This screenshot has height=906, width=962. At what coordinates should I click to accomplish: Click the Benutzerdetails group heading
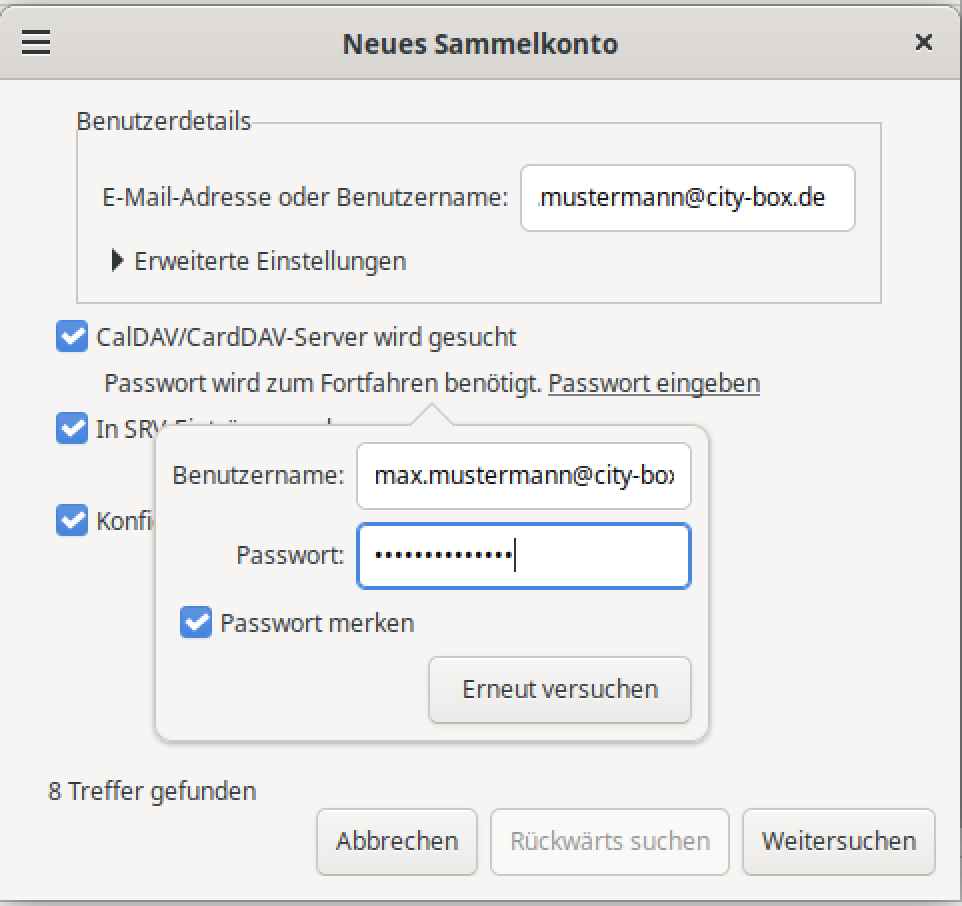coord(164,122)
